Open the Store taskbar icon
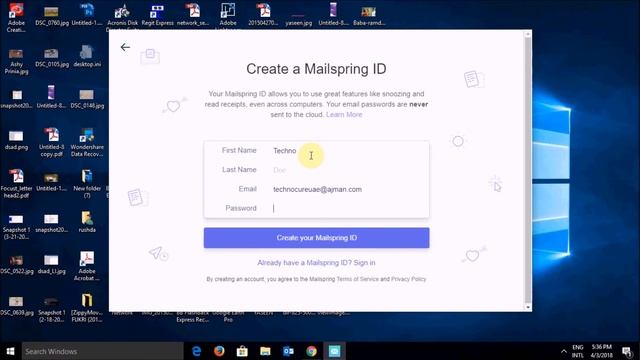Image resolution: width=640 pixels, height=360 pixels. coord(242,351)
